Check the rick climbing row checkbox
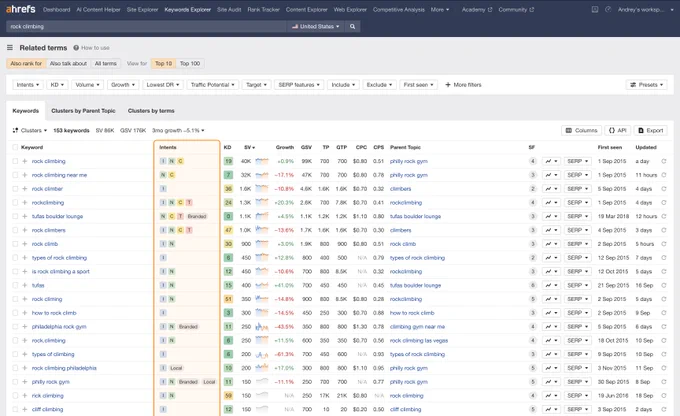Image resolution: width=680 pixels, height=416 pixels. (x=15, y=396)
